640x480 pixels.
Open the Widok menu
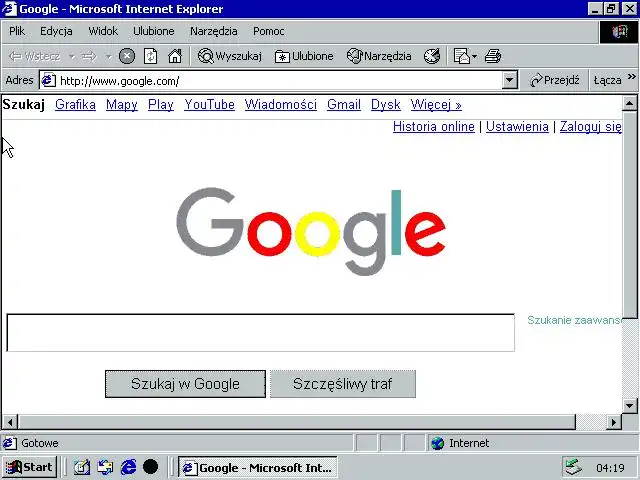coord(103,31)
